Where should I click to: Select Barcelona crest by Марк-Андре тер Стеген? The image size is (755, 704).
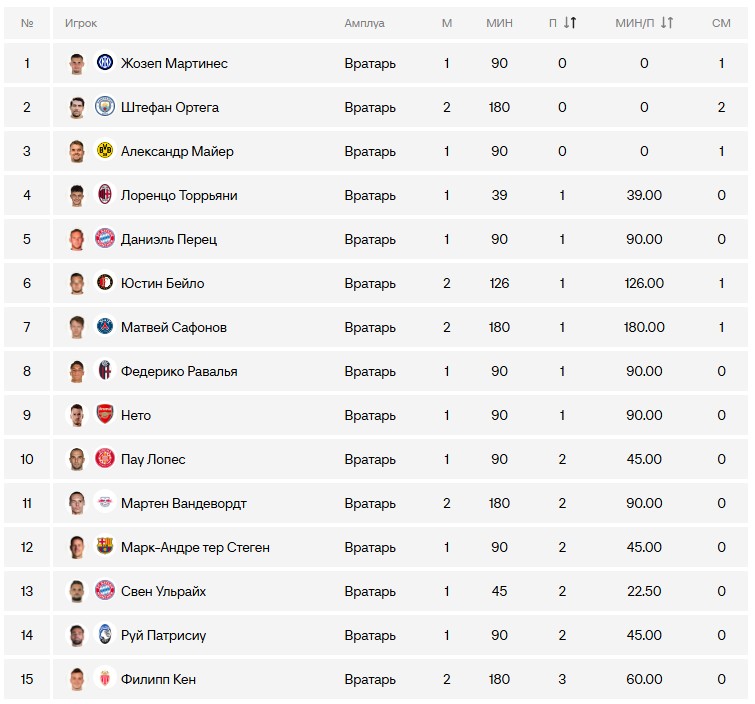[104, 547]
